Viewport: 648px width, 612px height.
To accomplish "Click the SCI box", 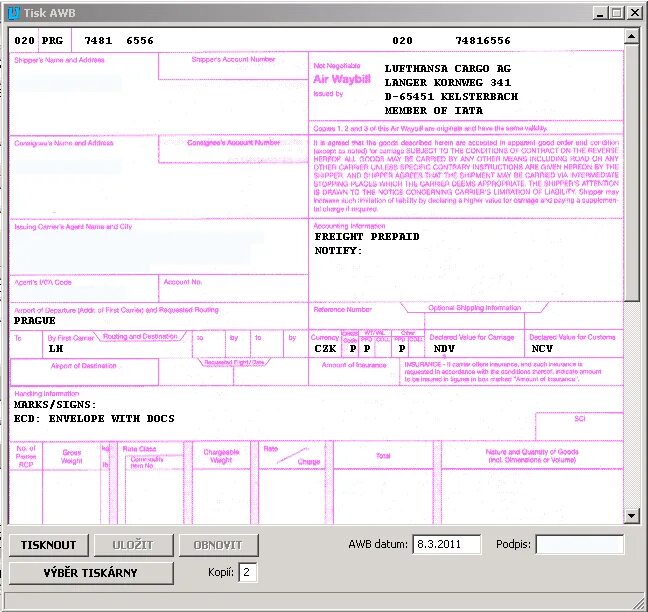I will pyautogui.click(x=579, y=426).
